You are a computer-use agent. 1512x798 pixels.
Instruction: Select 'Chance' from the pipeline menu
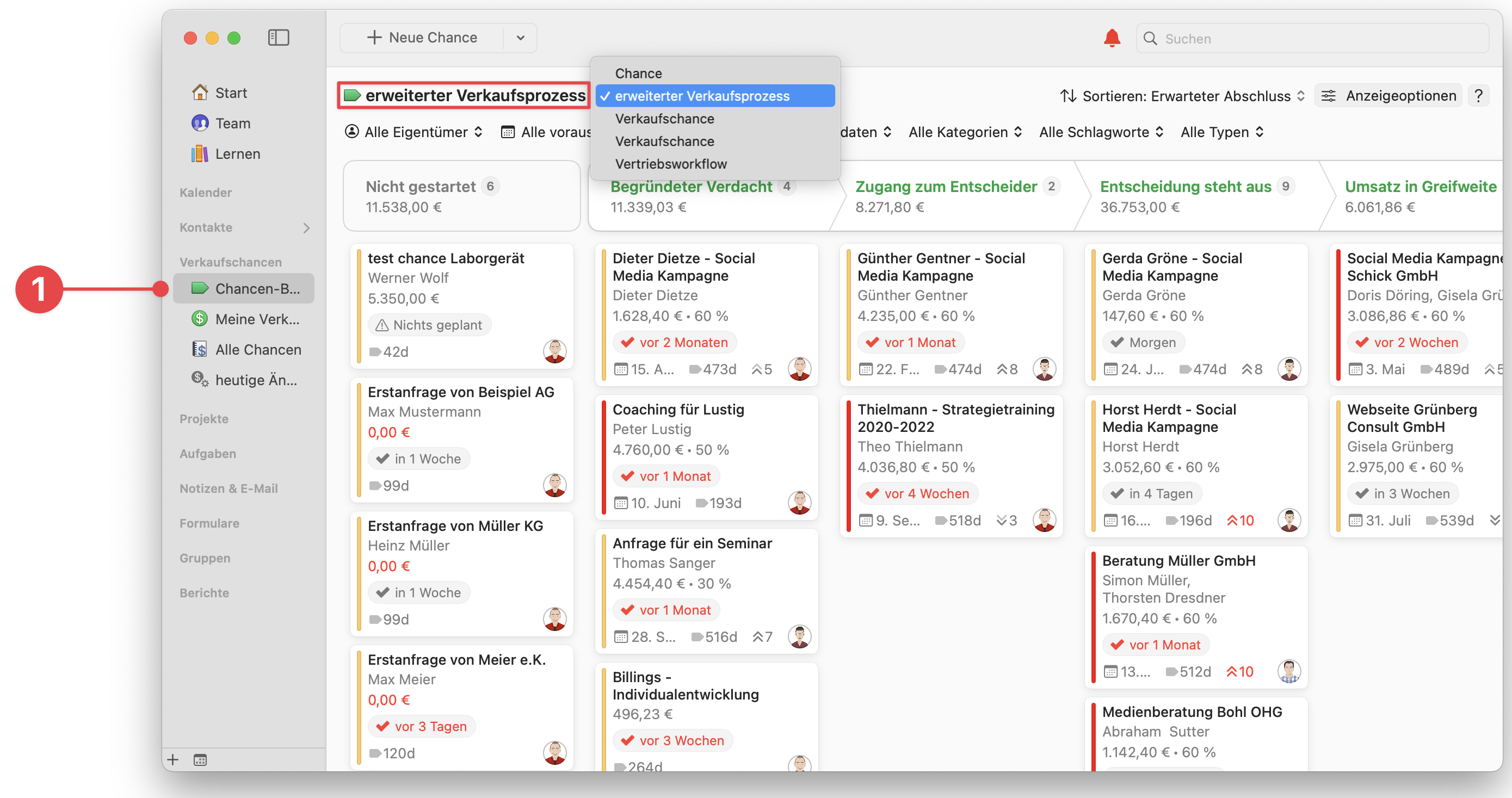639,73
